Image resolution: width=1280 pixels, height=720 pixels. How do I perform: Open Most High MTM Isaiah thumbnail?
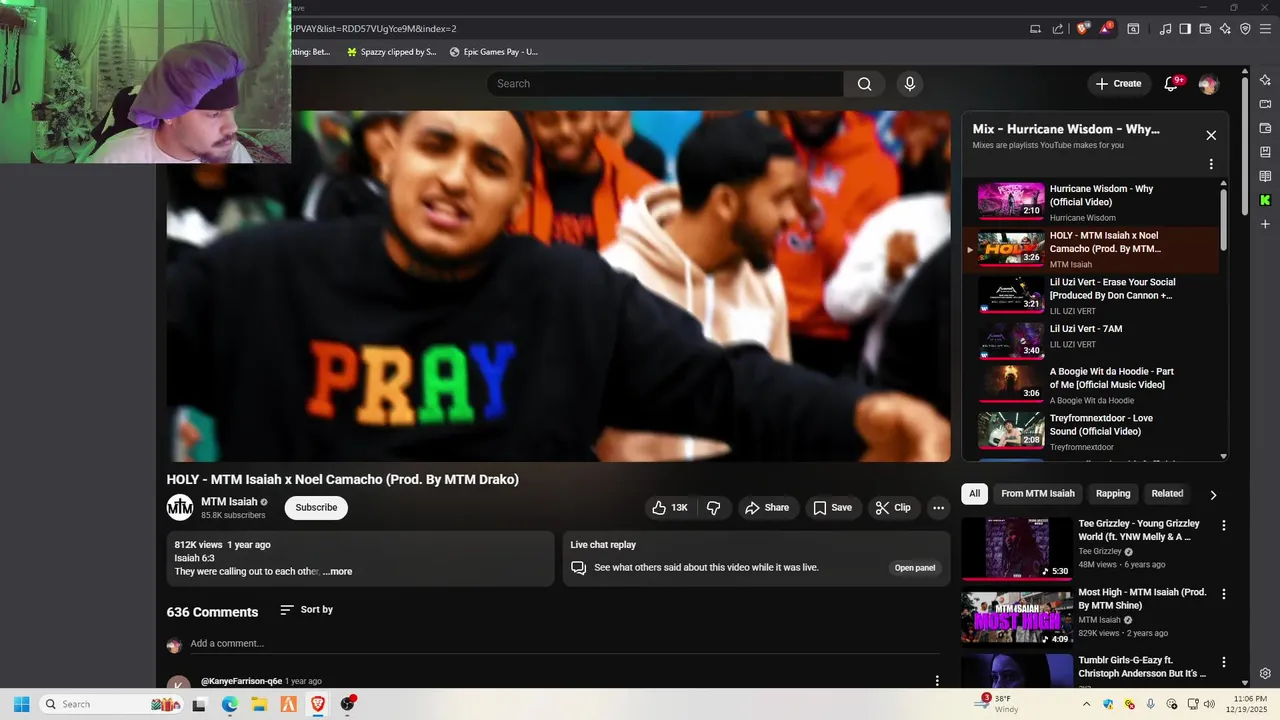click(x=1017, y=617)
